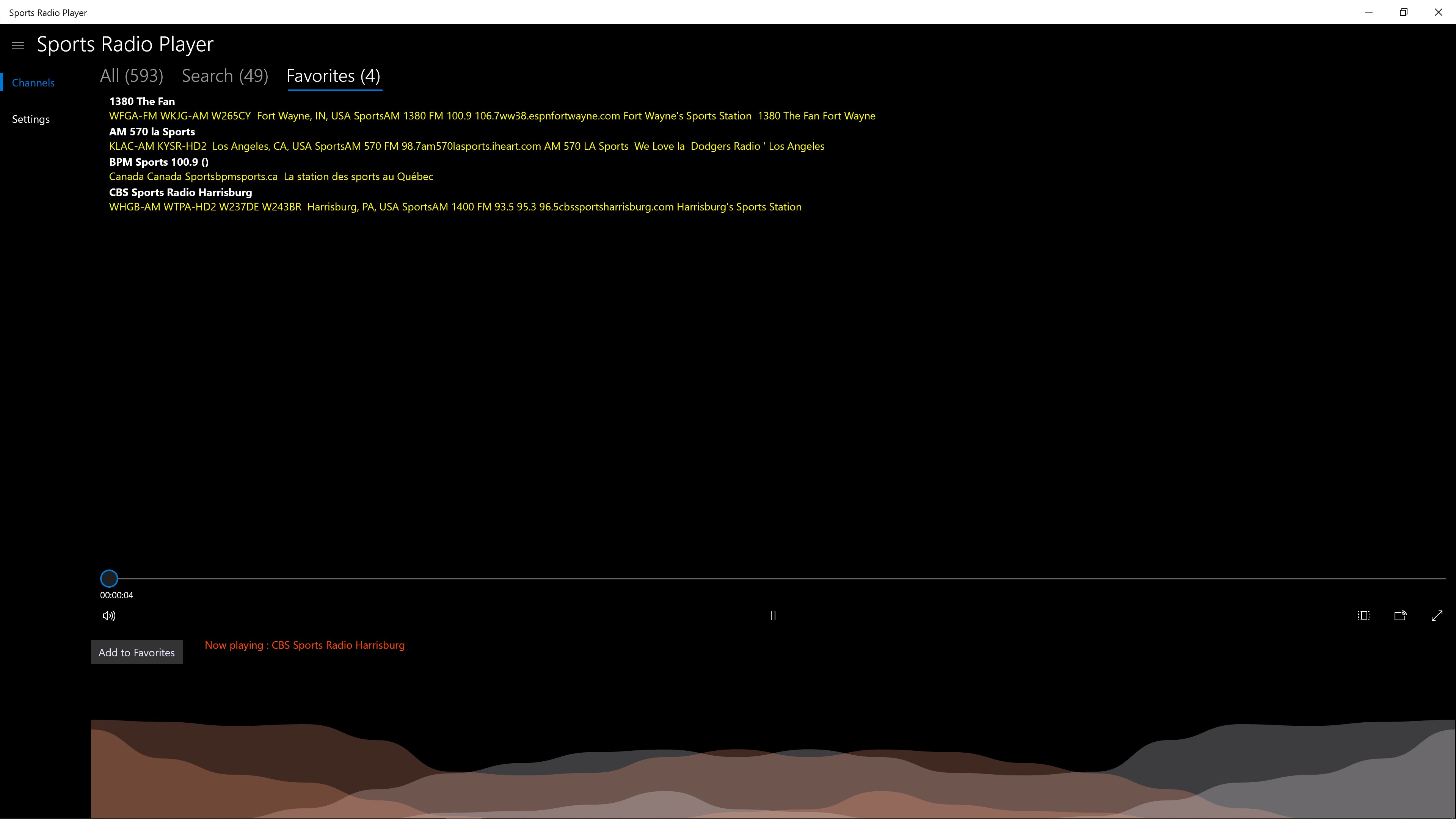The image size is (1456, 819).
Task: Mute audio with the volume icon
Action: point(109,615)
